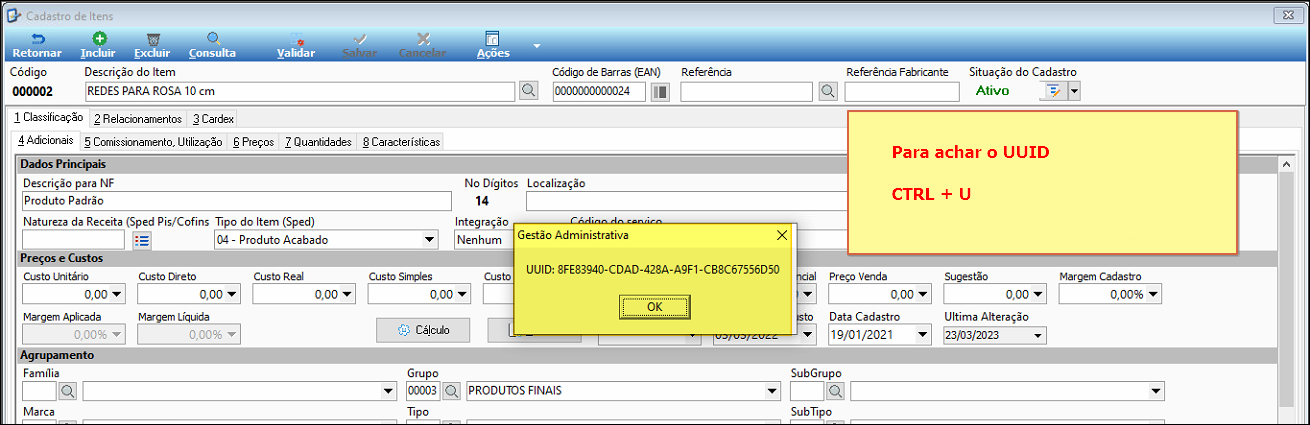
Task: Click the Ativo status label
Action: pos(993,91)
